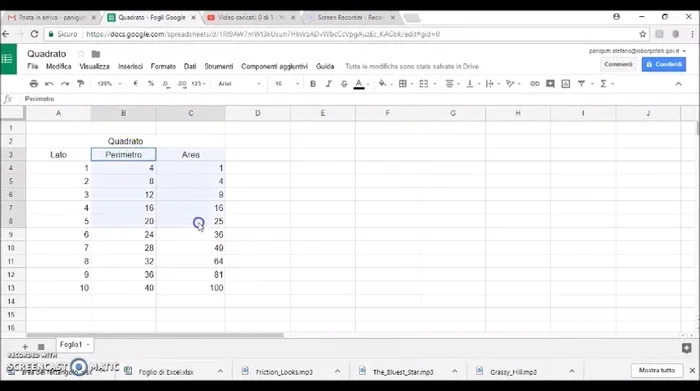
Task: Open the Foglio di Excel.xlsx download
Action: click(166, 372)
